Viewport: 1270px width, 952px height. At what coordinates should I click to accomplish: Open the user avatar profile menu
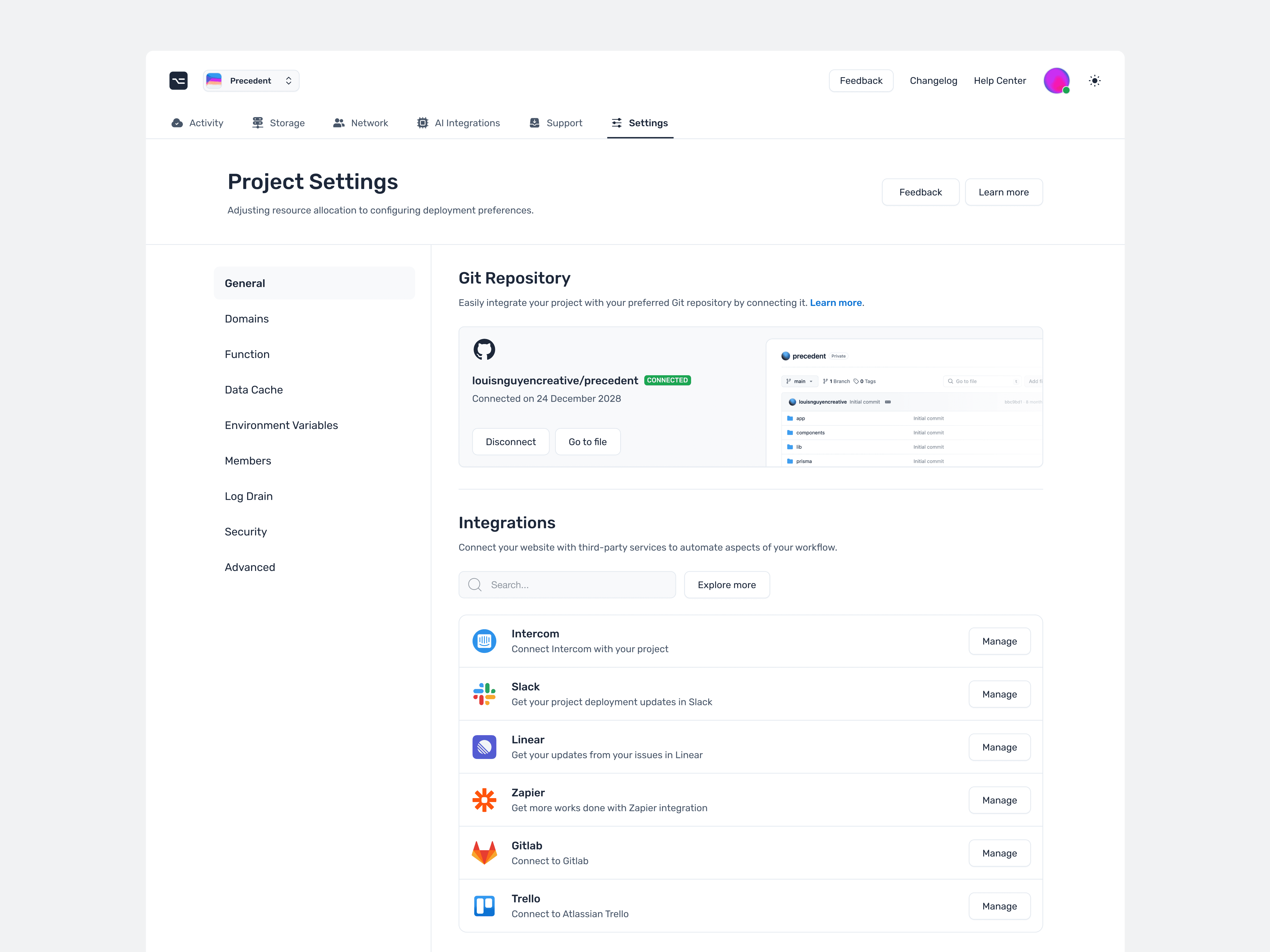(1056, 81)
